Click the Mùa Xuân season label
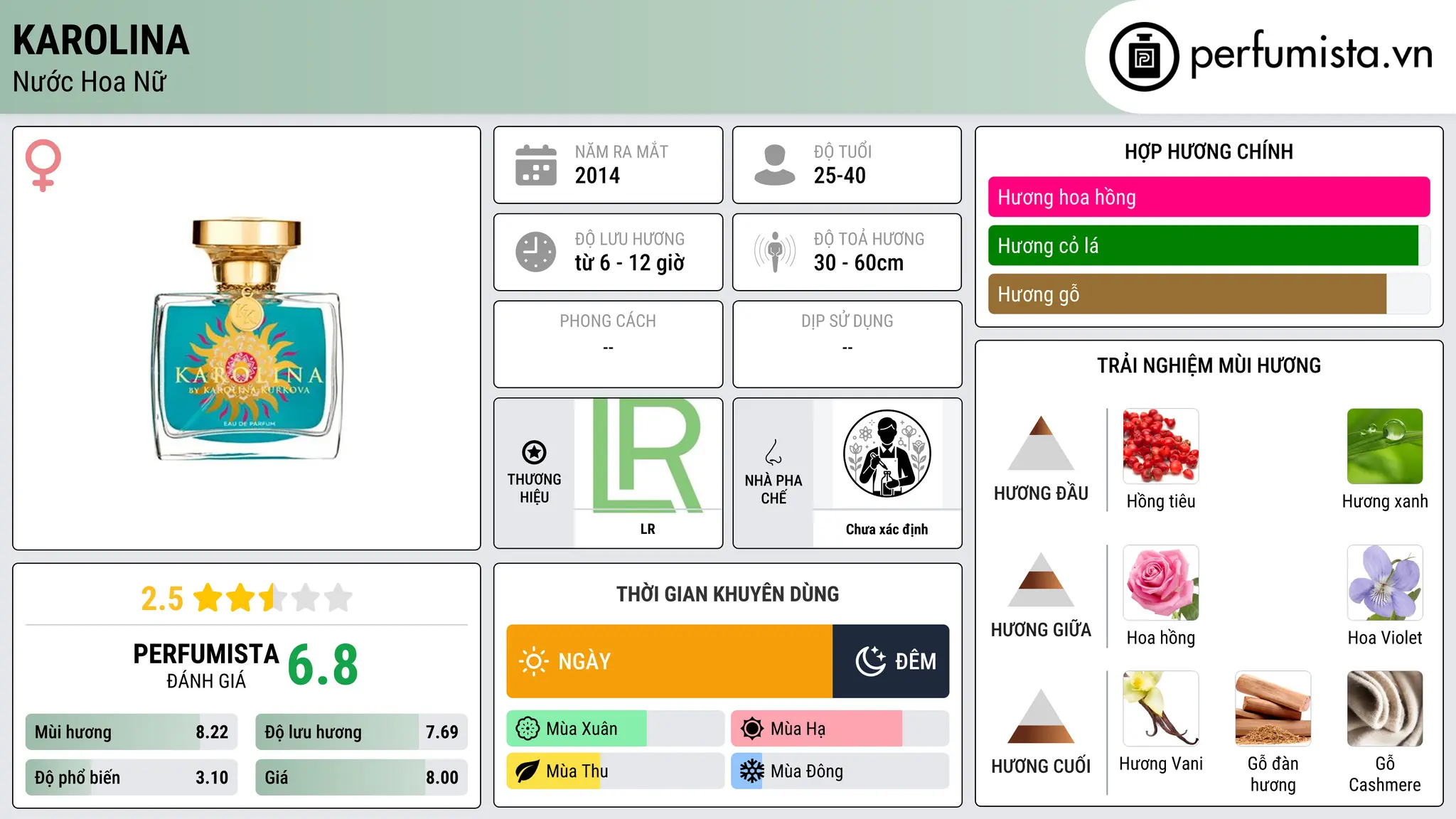The width and height of the screenshot is (1456, 819). pos(582,729)
